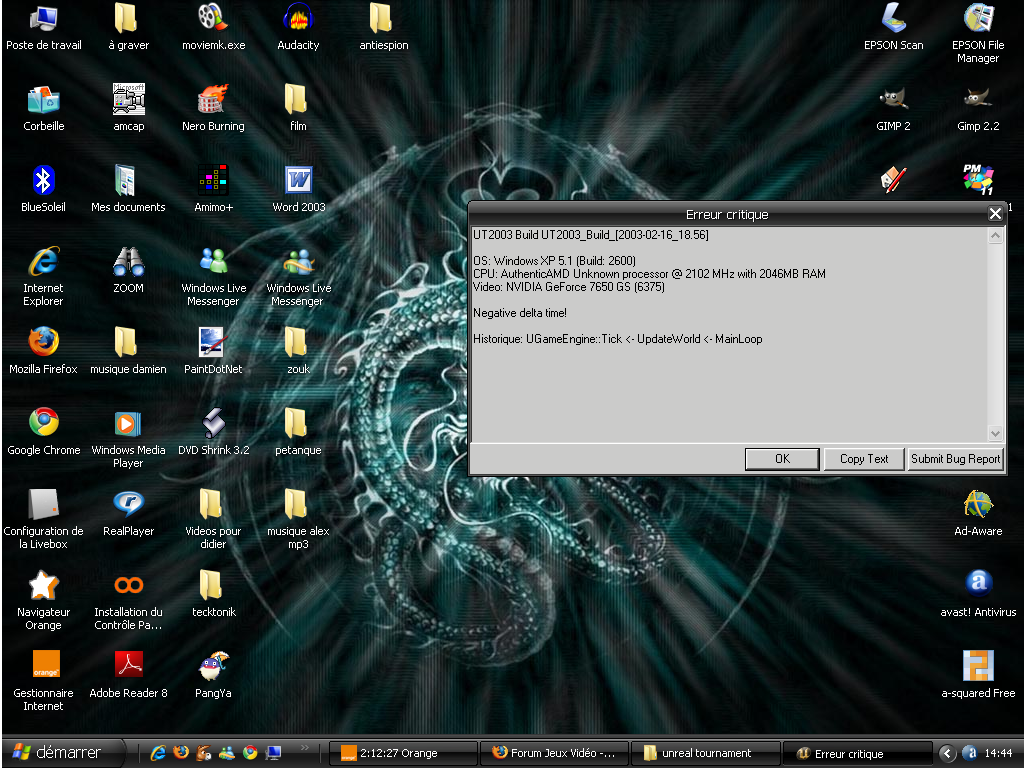Switch to 2:12:27 Orange taskbar item

coord(402,753)
